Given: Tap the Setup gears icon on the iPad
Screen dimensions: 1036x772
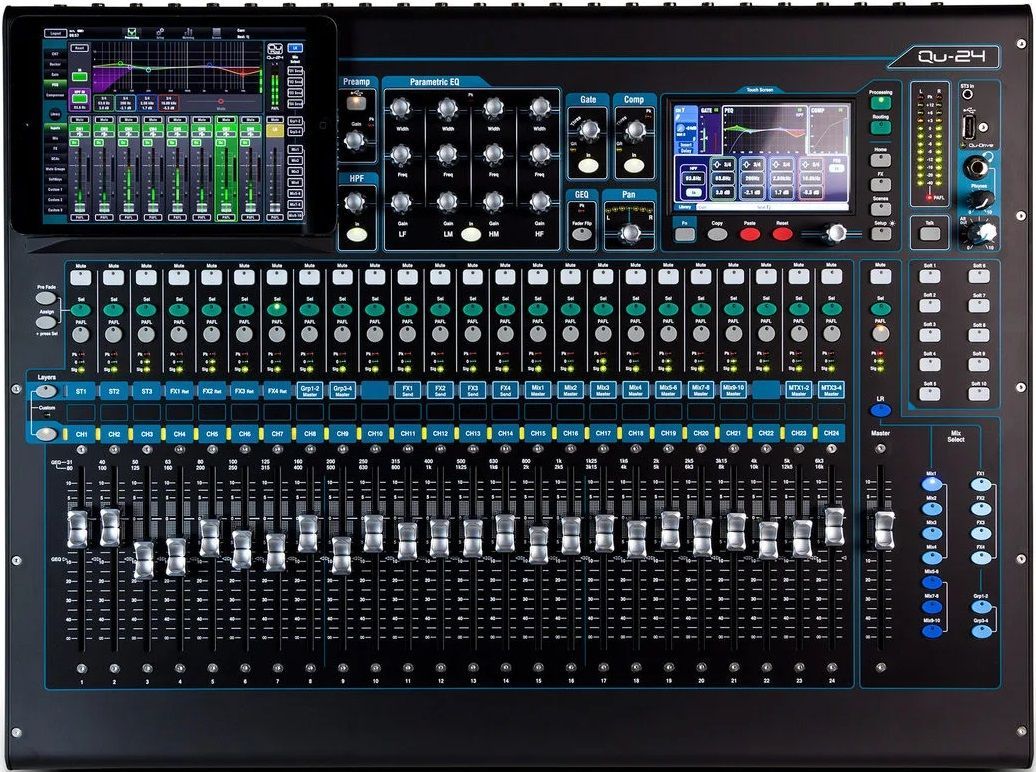Looking at the screenshot, I should point(160,33).
